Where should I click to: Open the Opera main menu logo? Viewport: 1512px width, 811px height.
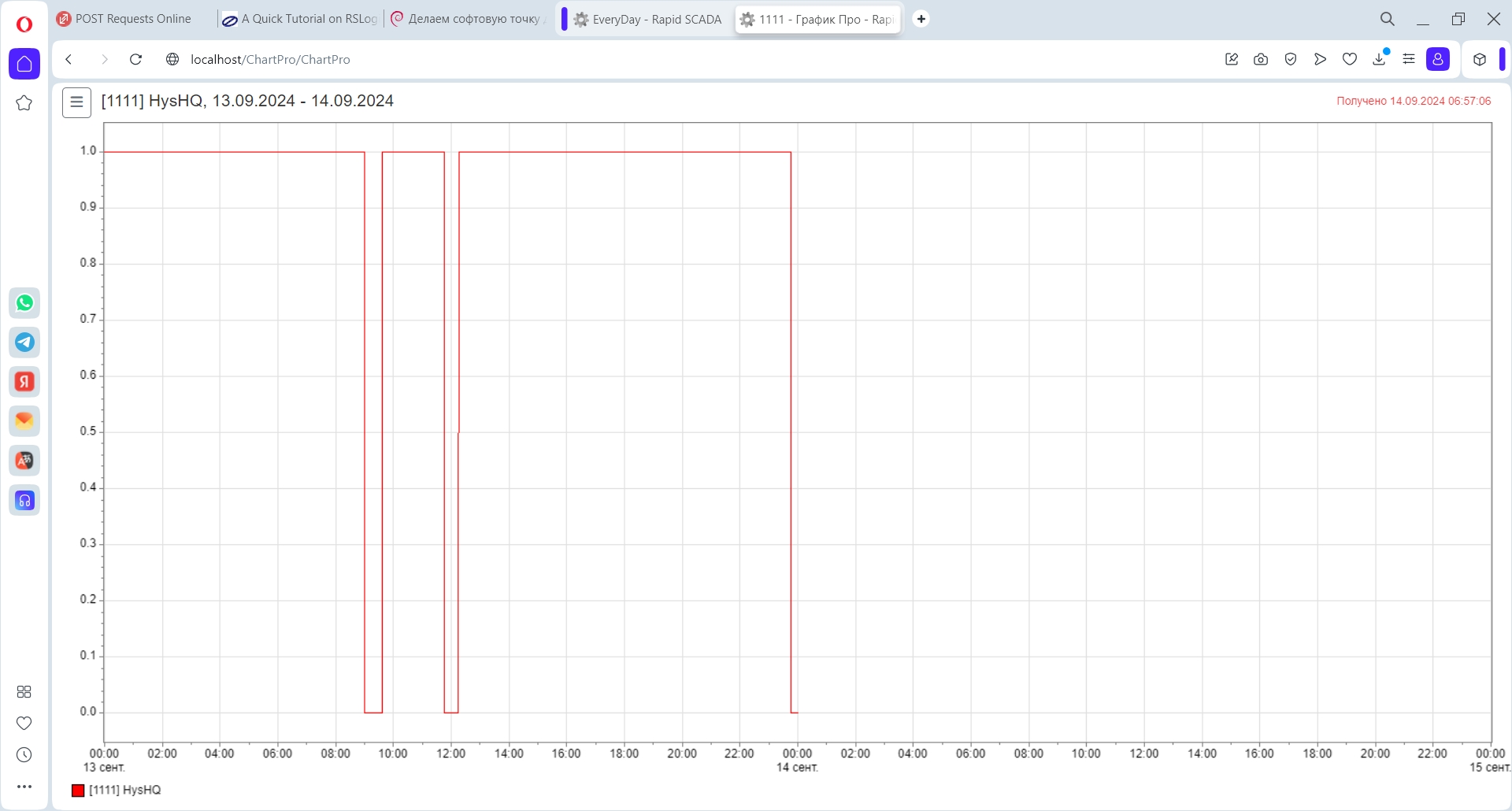click(24, 24)
